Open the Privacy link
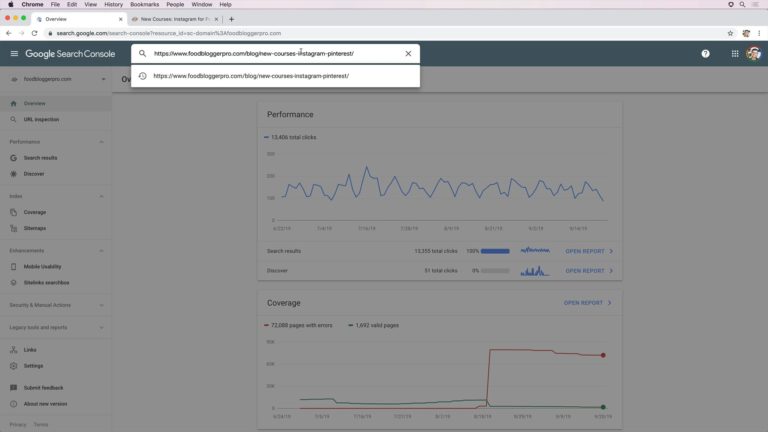The width and height of the screenshot is (768, 432). click(18, 425)
